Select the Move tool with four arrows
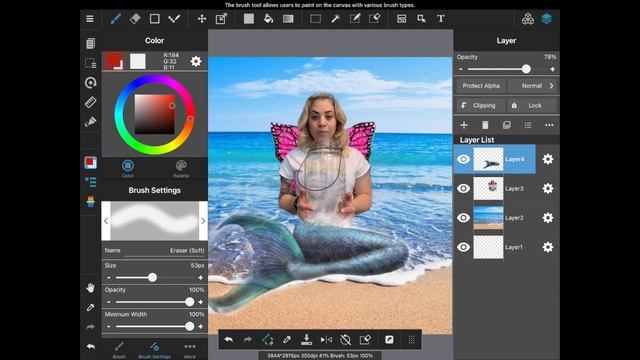The height and width of the screenshot is (360, 640). point(202,19)
